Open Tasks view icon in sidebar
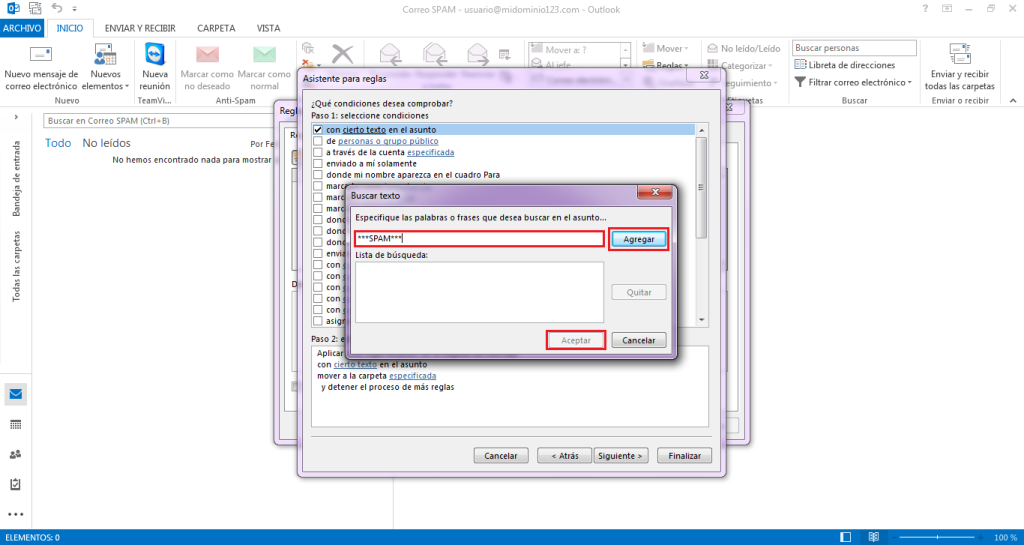This screenshot has height=545, width=1024. point(16,485)
